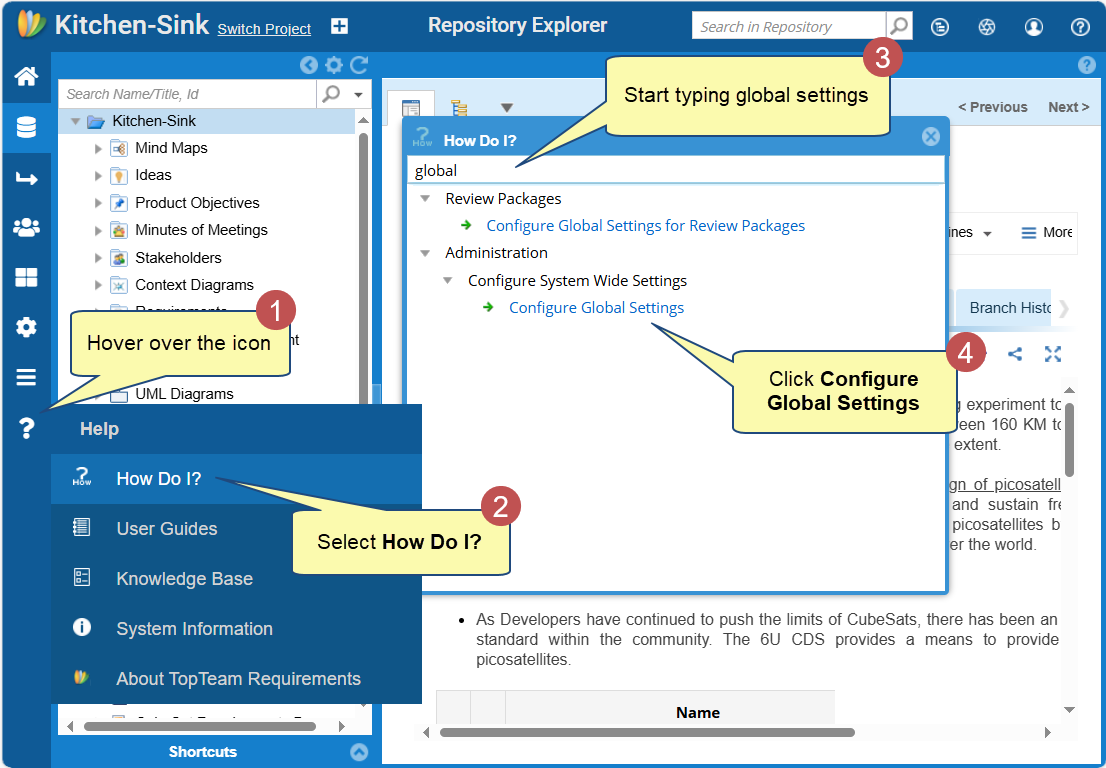Open the More menu
Image resolution: width=1106 pixels, height=768 pixels.
pos(1046,233)
